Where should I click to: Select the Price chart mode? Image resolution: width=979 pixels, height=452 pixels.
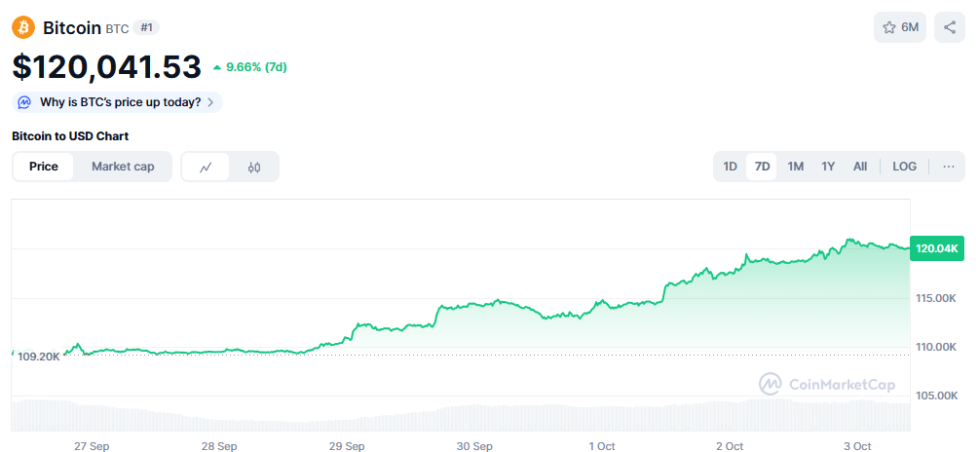coord(44,166)
